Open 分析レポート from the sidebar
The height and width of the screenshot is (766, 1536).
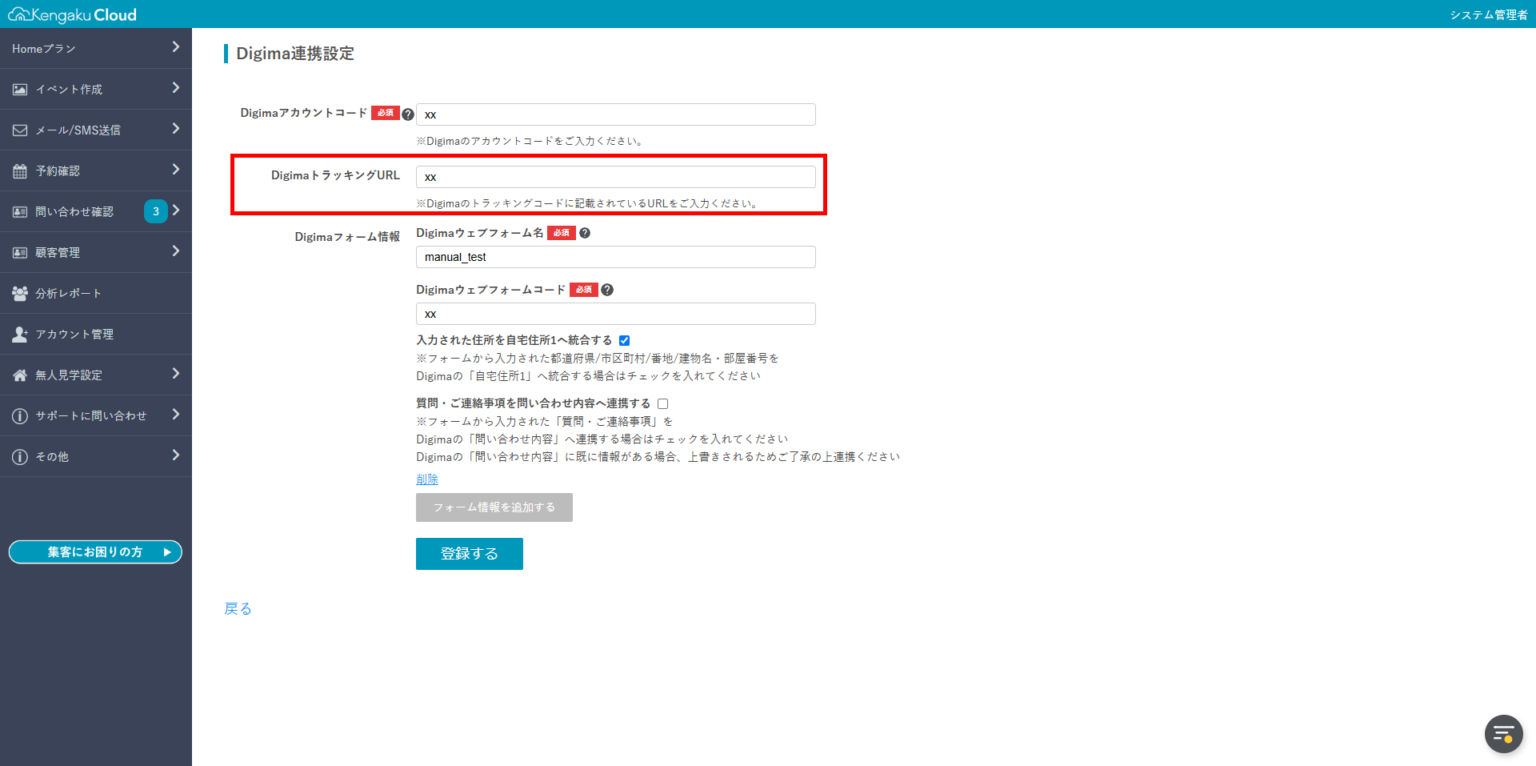(68, 293)
